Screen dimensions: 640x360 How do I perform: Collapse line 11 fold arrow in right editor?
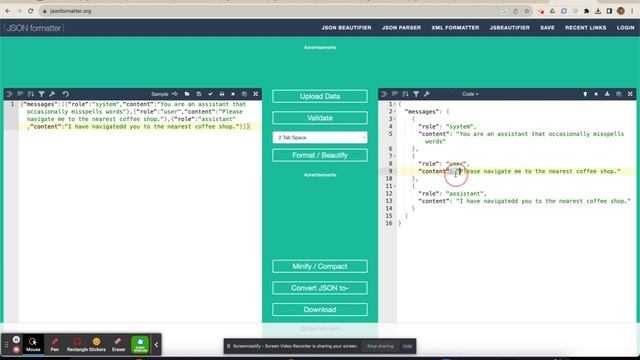pyautogui.click(x=395, y=186)
